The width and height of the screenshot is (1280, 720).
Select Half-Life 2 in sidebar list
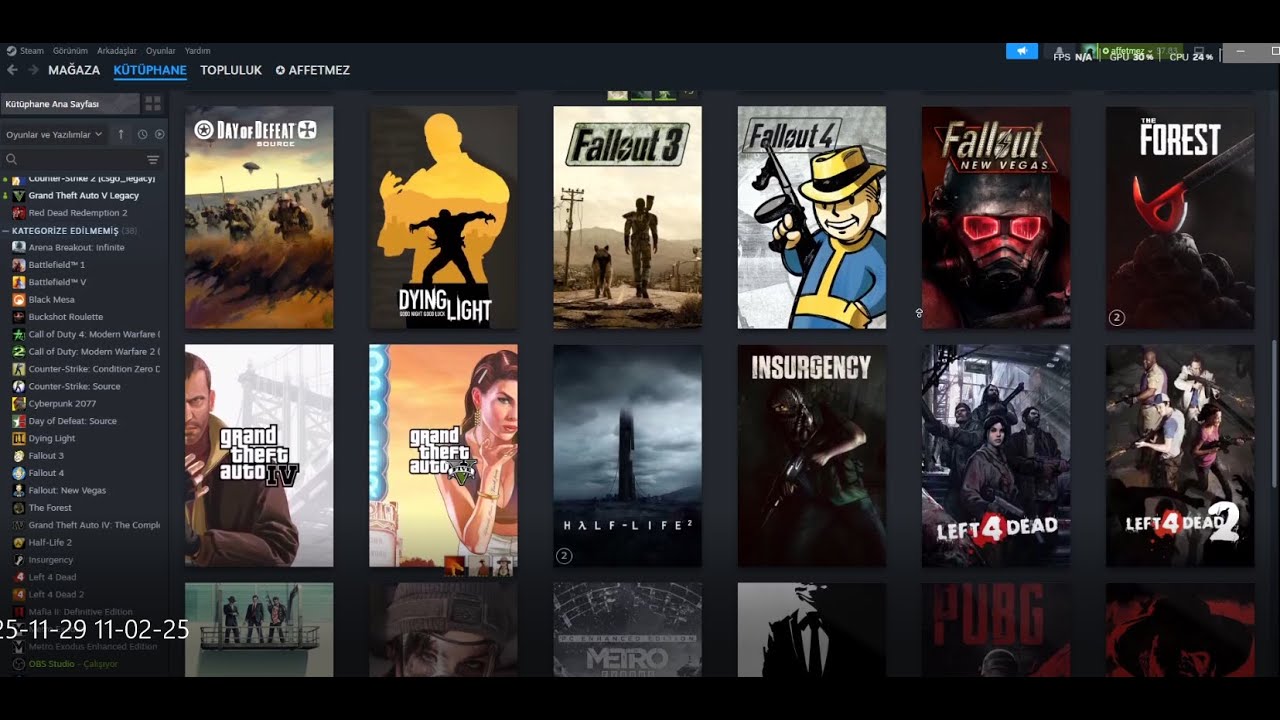tap(50, 542)
